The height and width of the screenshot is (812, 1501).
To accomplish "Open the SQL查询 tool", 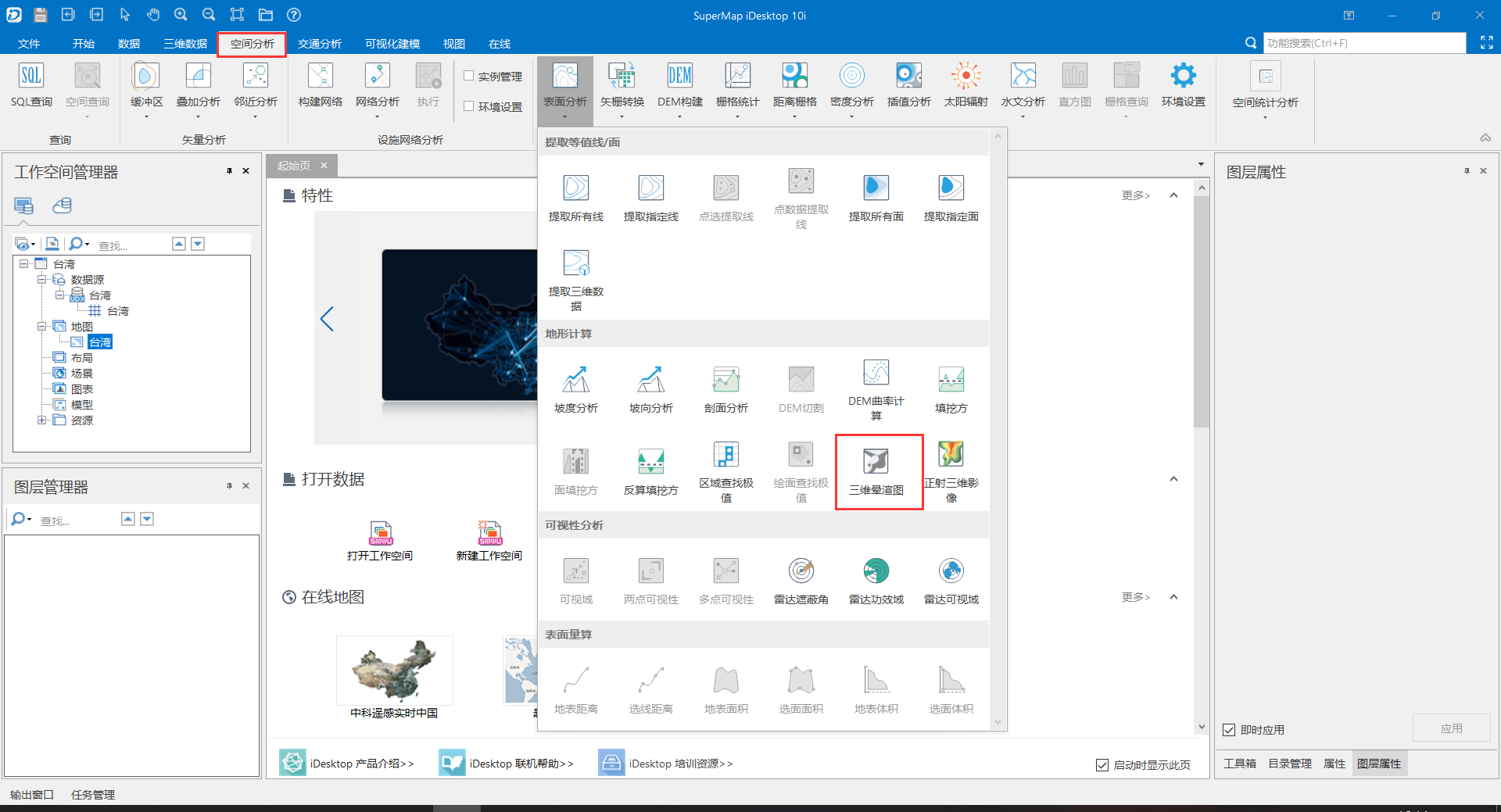I will click(x=31, y=85).
